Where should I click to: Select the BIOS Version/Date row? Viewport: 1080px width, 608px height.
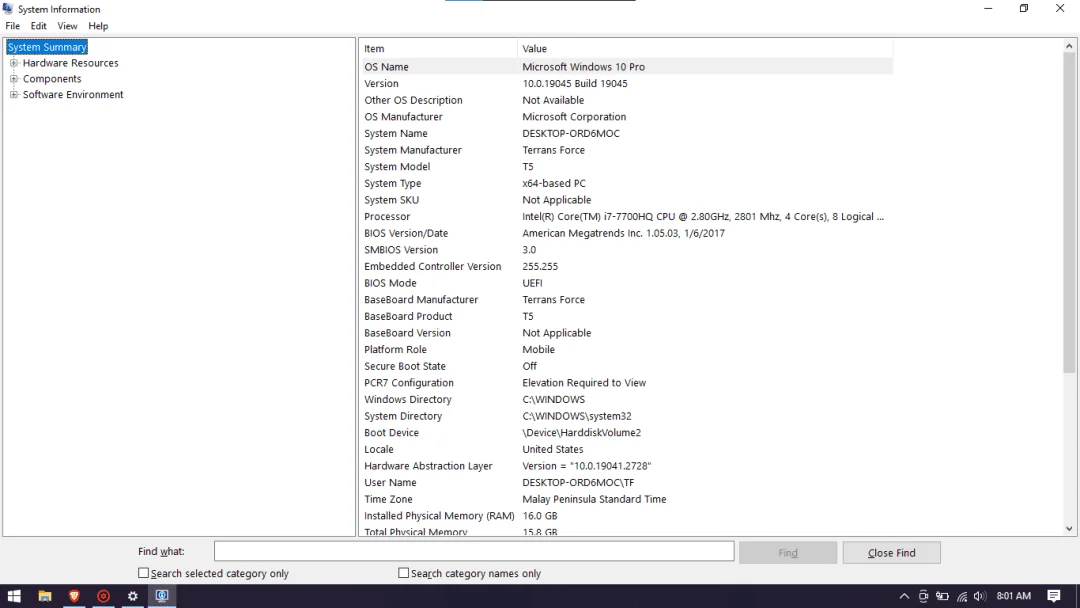click(x=626, y=233)
